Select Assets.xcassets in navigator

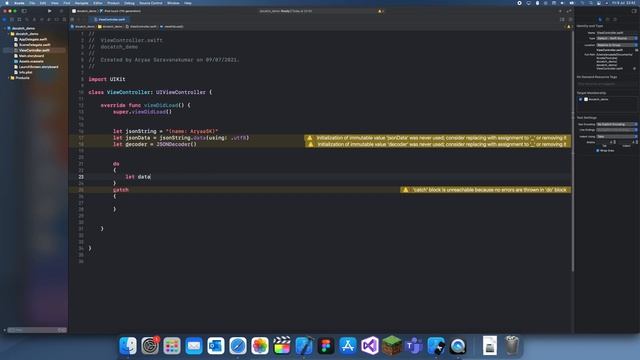(31, 61)
